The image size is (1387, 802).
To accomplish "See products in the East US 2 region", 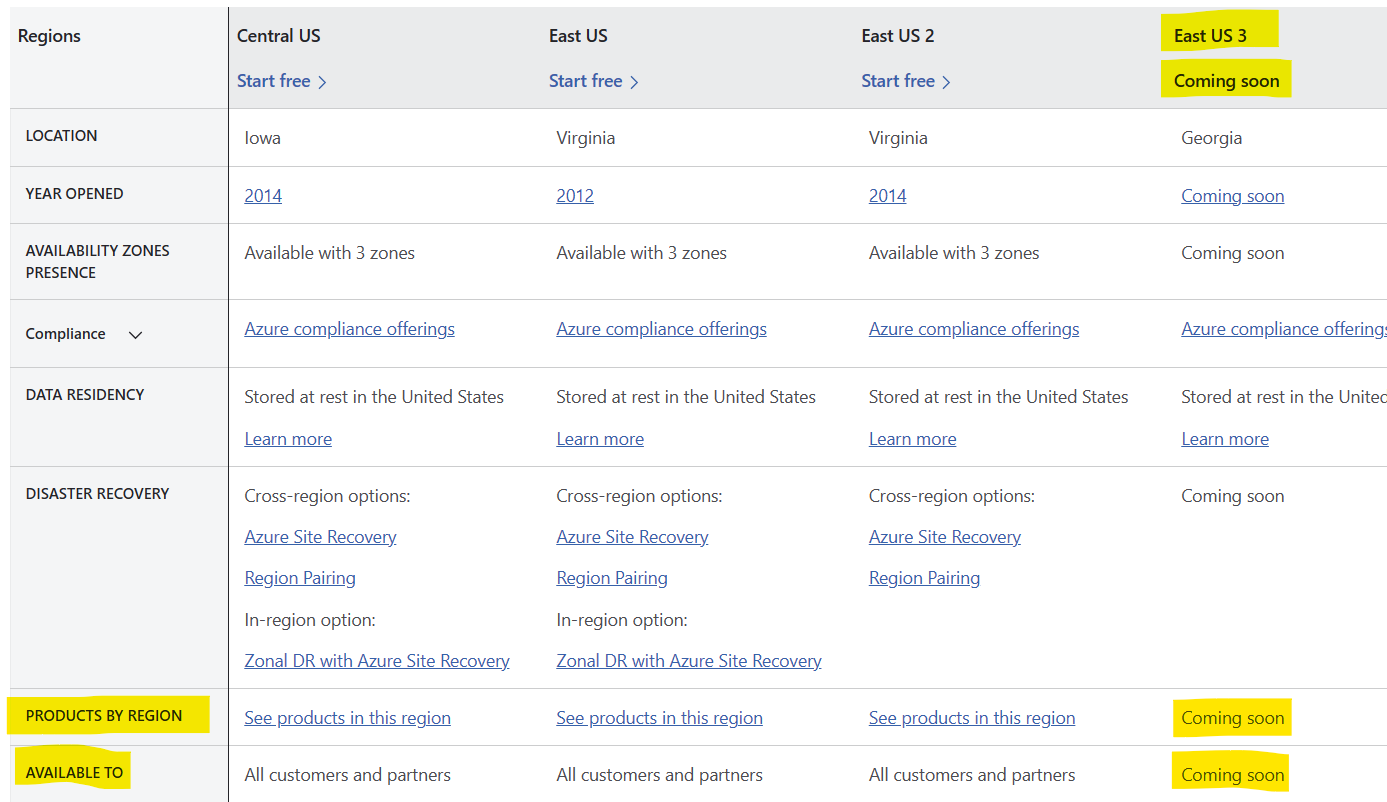I will coord(971,718).
